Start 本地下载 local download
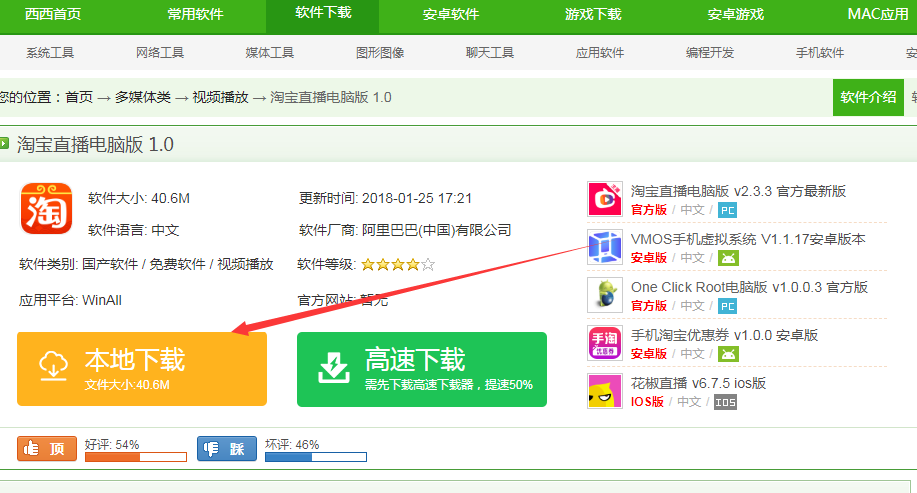The image size is (917, 493). 142,369
